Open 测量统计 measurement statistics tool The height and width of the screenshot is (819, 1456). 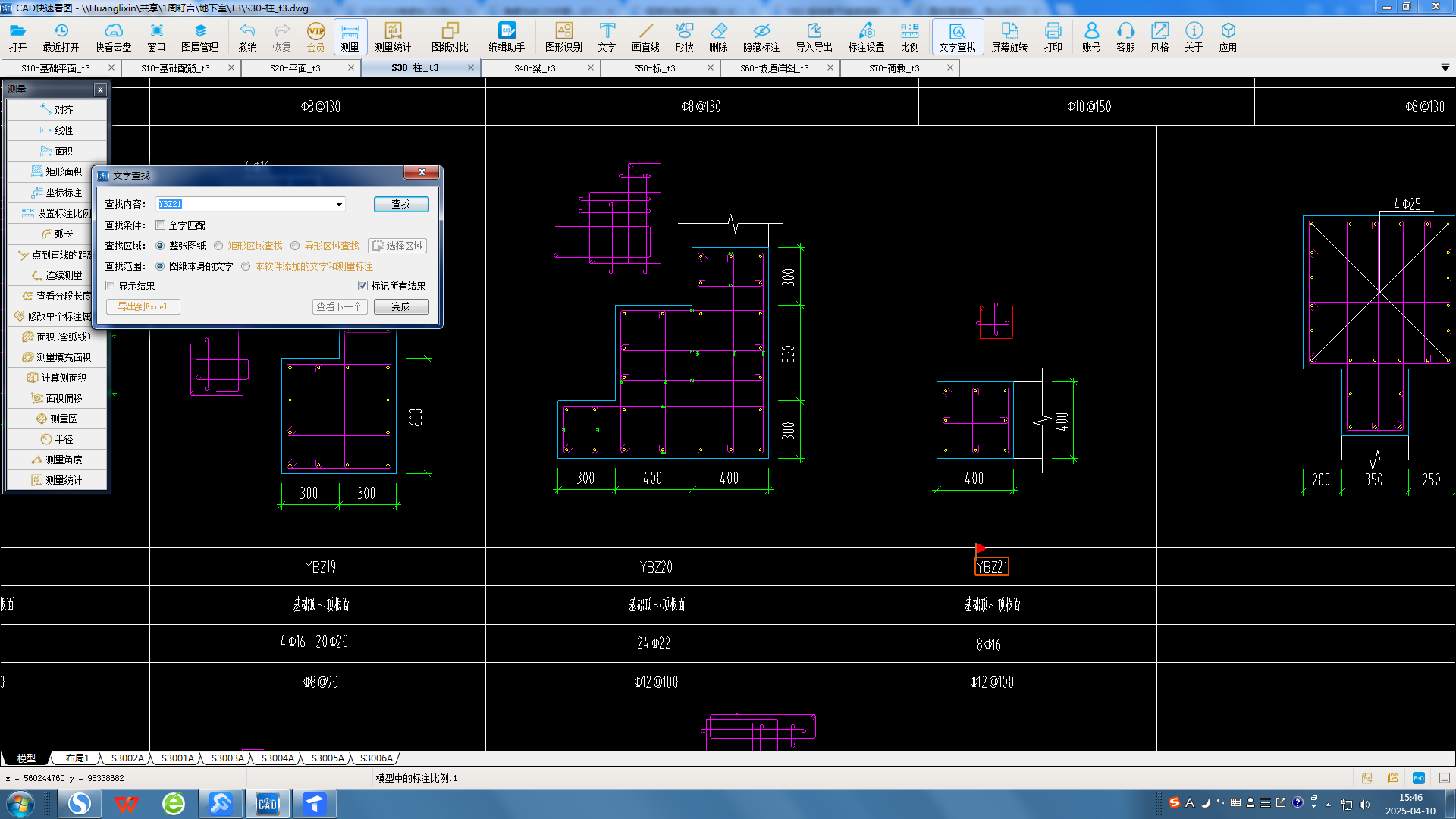point(393,36)
